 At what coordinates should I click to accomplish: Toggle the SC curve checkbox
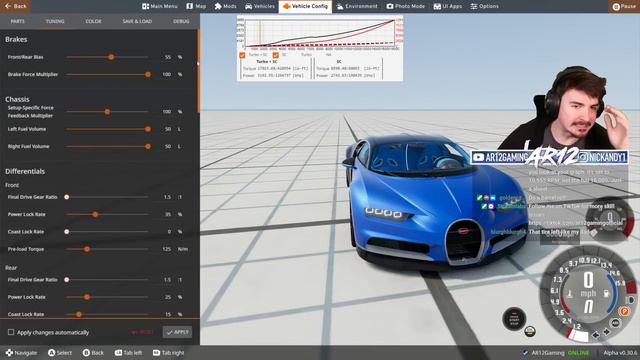pos(276,55)
